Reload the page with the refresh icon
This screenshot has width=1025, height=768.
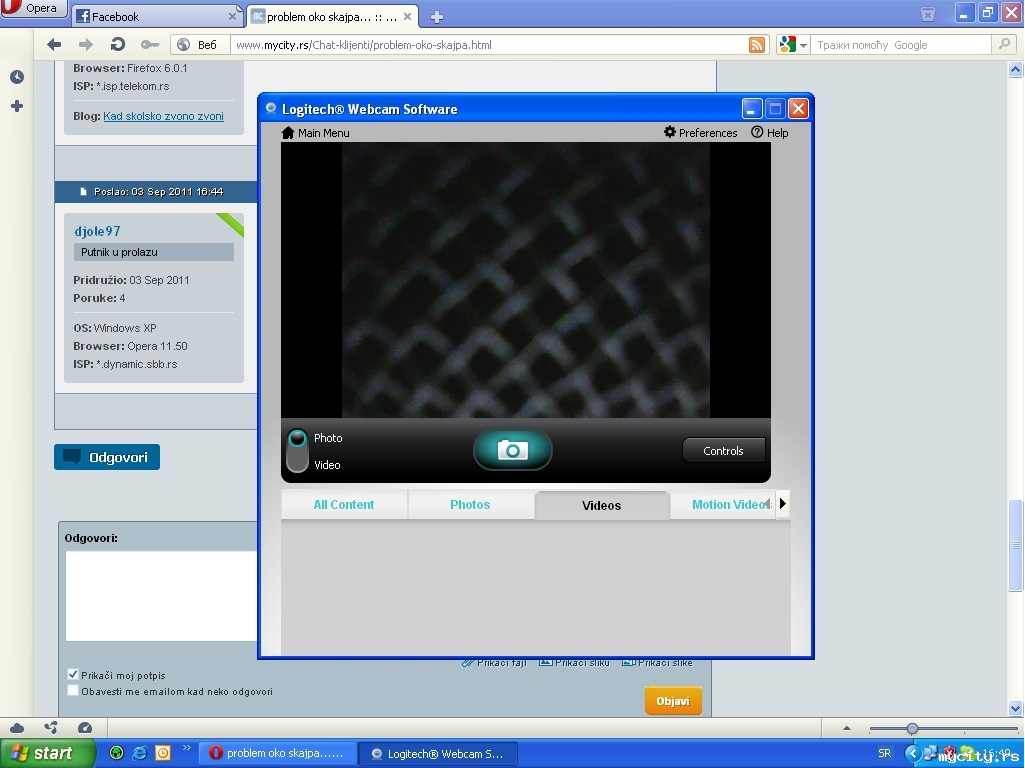click(118, 44)
